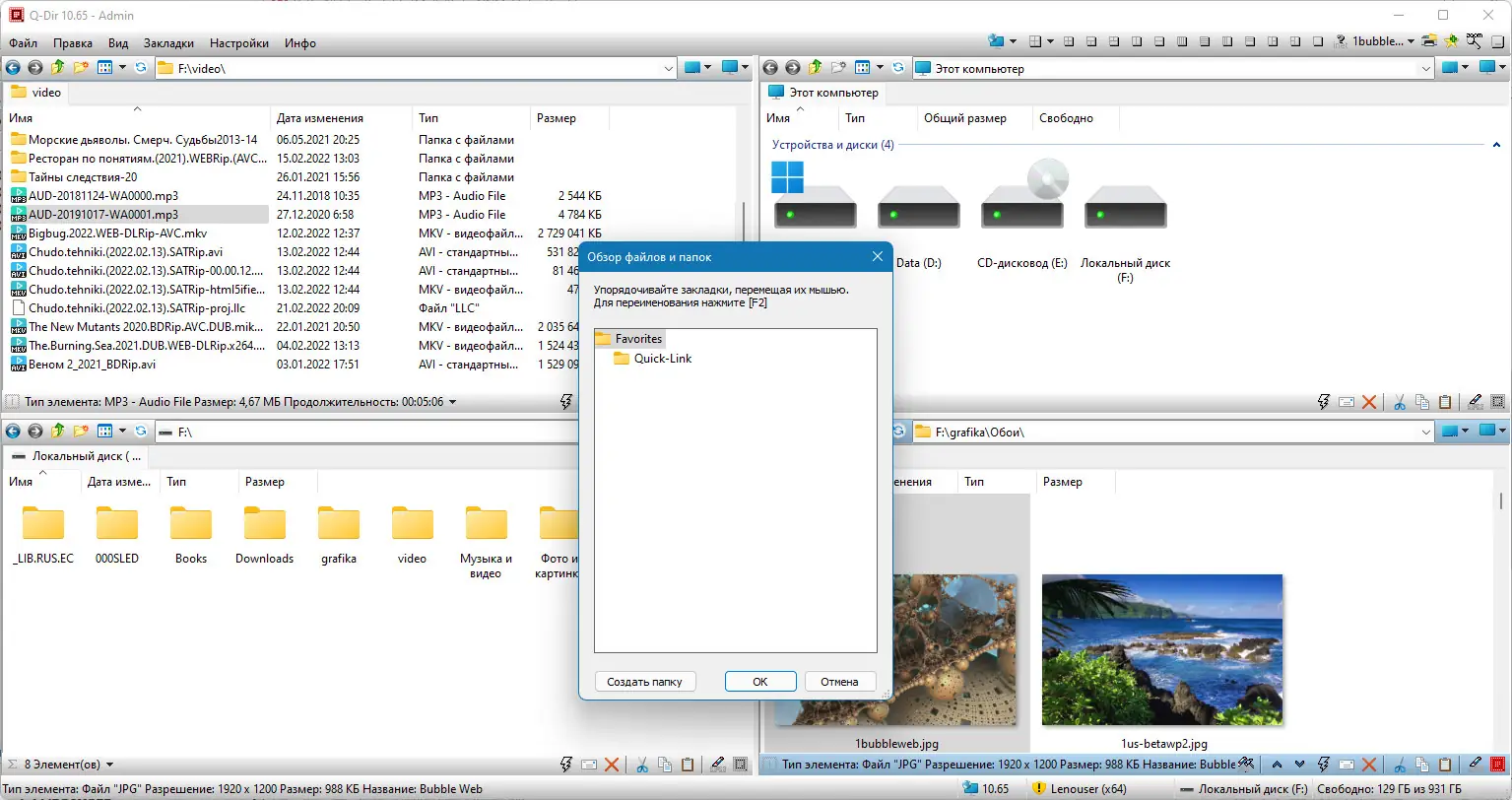Delete selection with red X in Обои pane
1512x800 pixels.
point(1369,764)
